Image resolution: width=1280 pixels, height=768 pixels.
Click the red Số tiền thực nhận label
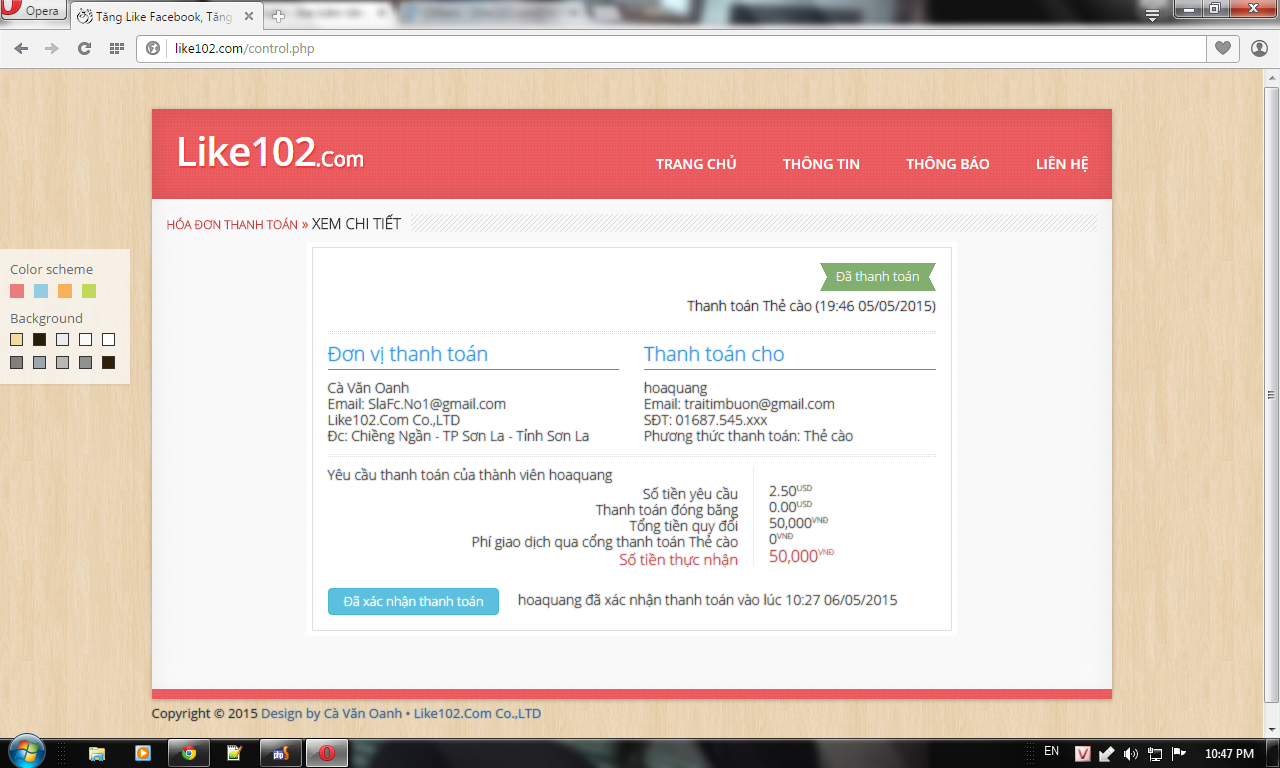click(678, 560)
